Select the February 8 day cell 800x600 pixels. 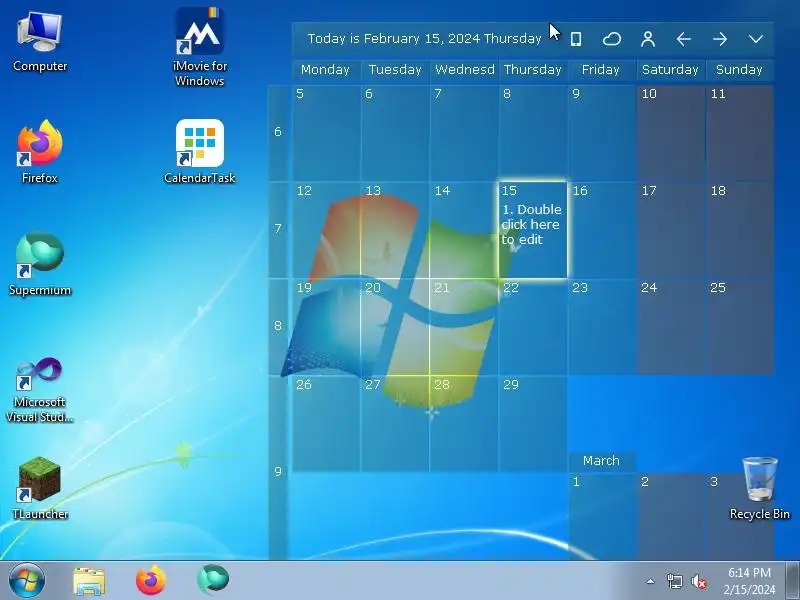point(533,133)
